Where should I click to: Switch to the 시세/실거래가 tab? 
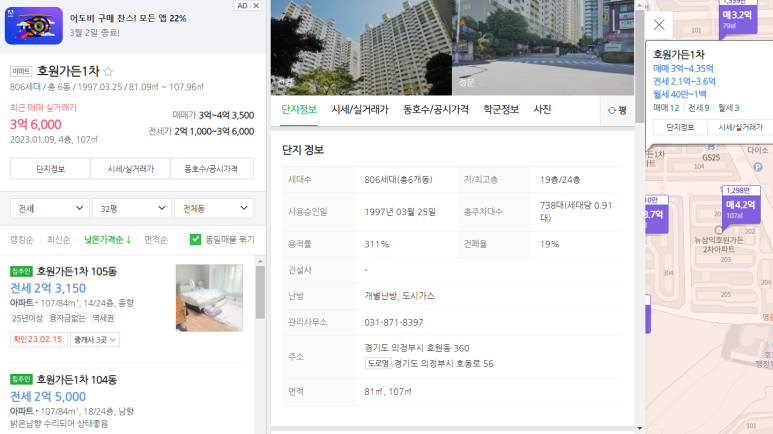point(360,109)
